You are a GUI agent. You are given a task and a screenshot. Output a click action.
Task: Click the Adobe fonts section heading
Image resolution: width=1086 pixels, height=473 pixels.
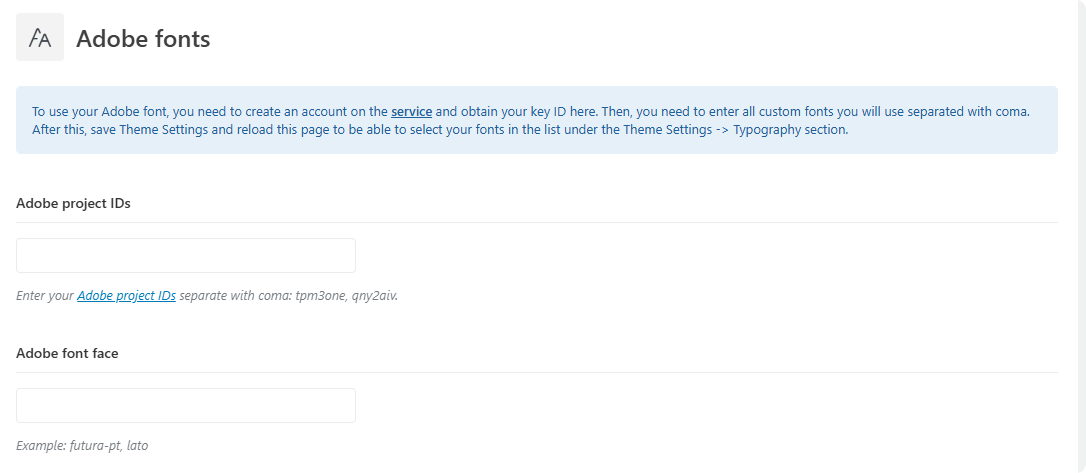[143, 39]
